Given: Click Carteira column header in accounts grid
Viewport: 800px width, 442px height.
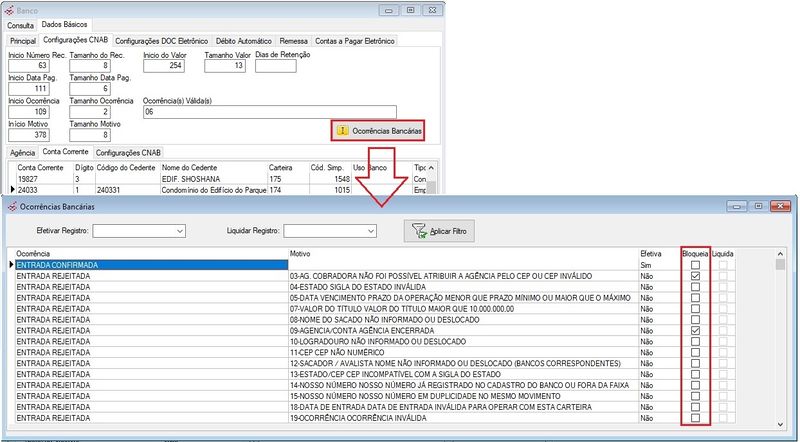Looking at the screenshot, I should pyautogui.click(x=288, y=167).
